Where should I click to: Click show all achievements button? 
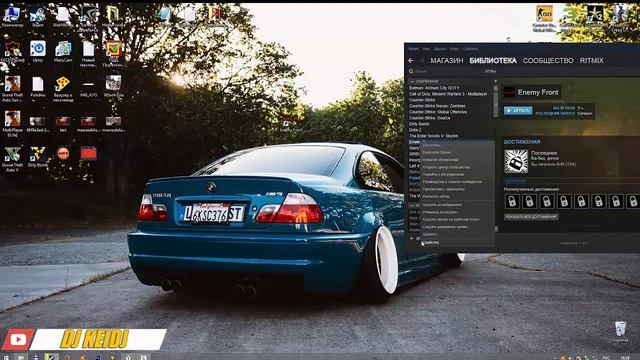(x=531, y=217)
